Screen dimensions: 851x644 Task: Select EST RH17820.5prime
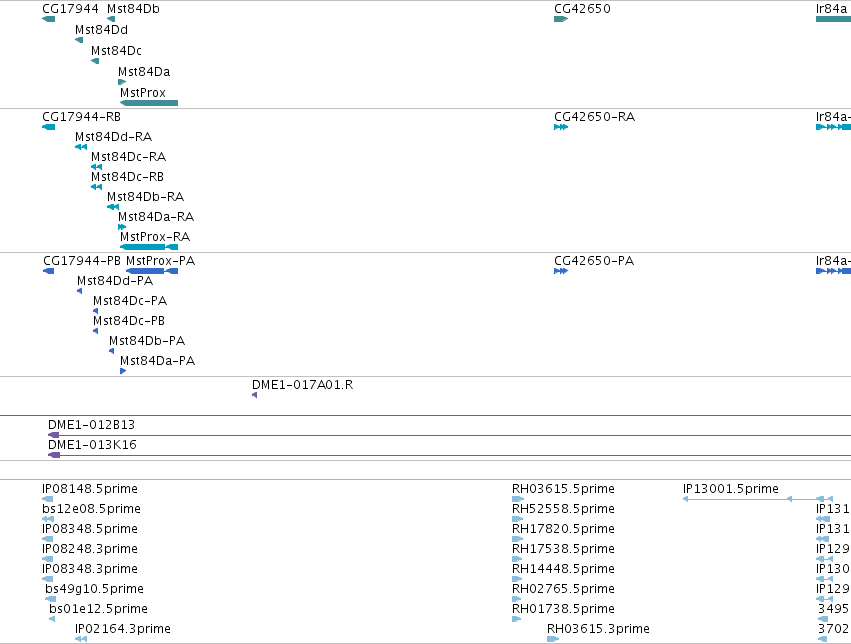point(563,530)
